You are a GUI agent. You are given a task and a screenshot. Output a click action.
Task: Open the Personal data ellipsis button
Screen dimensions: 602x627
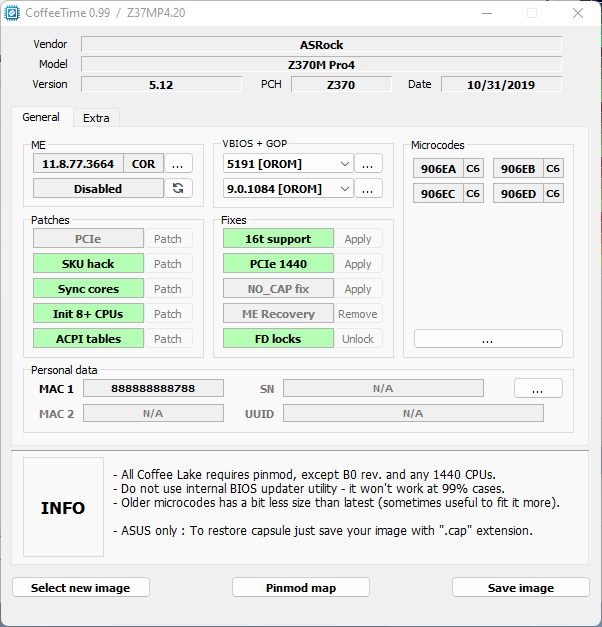(x=538, y=388)
